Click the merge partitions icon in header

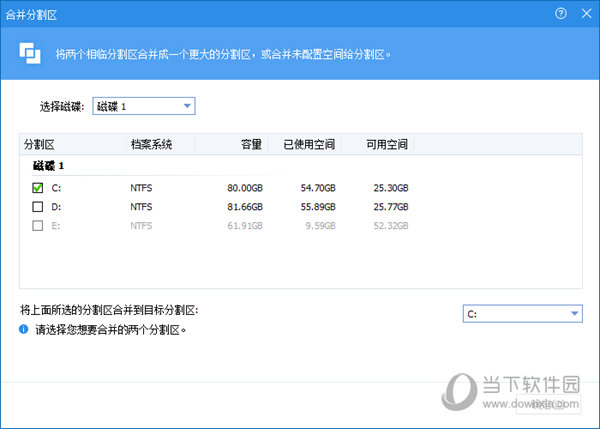coord(31,53)
